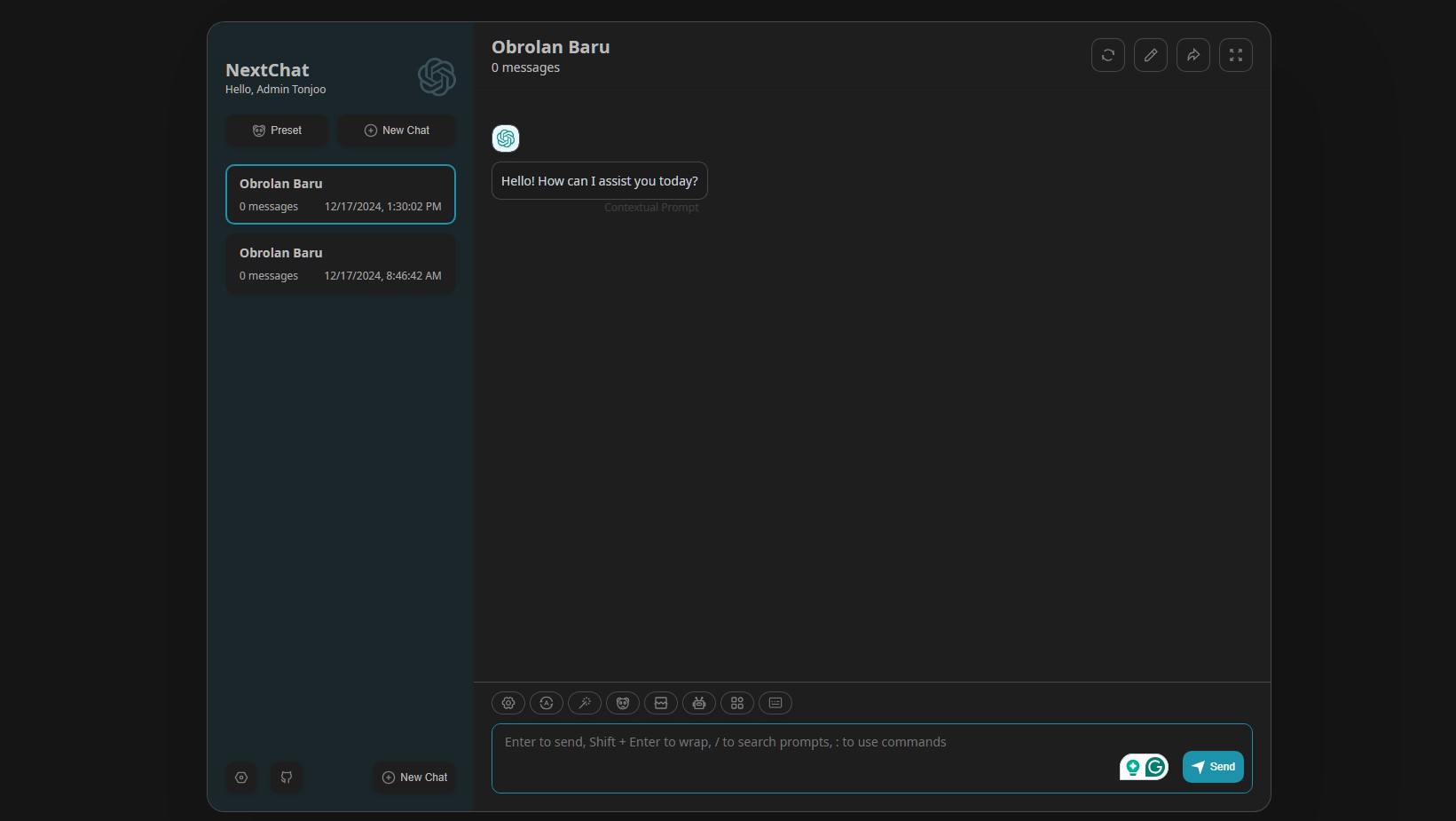Click the auto theme toggle icon
1456x821 pixels.
(547, 703)
